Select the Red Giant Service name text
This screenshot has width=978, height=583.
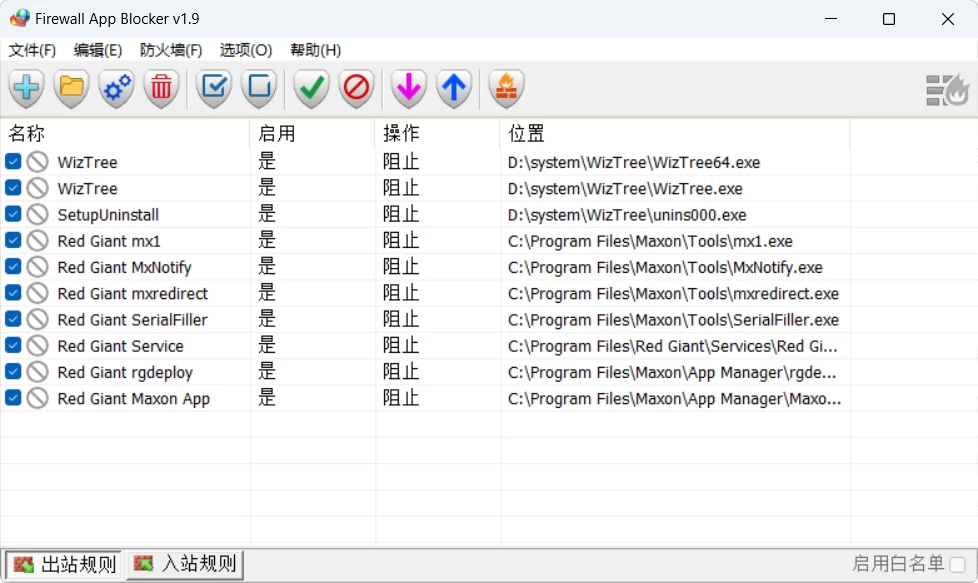point(120,346)
